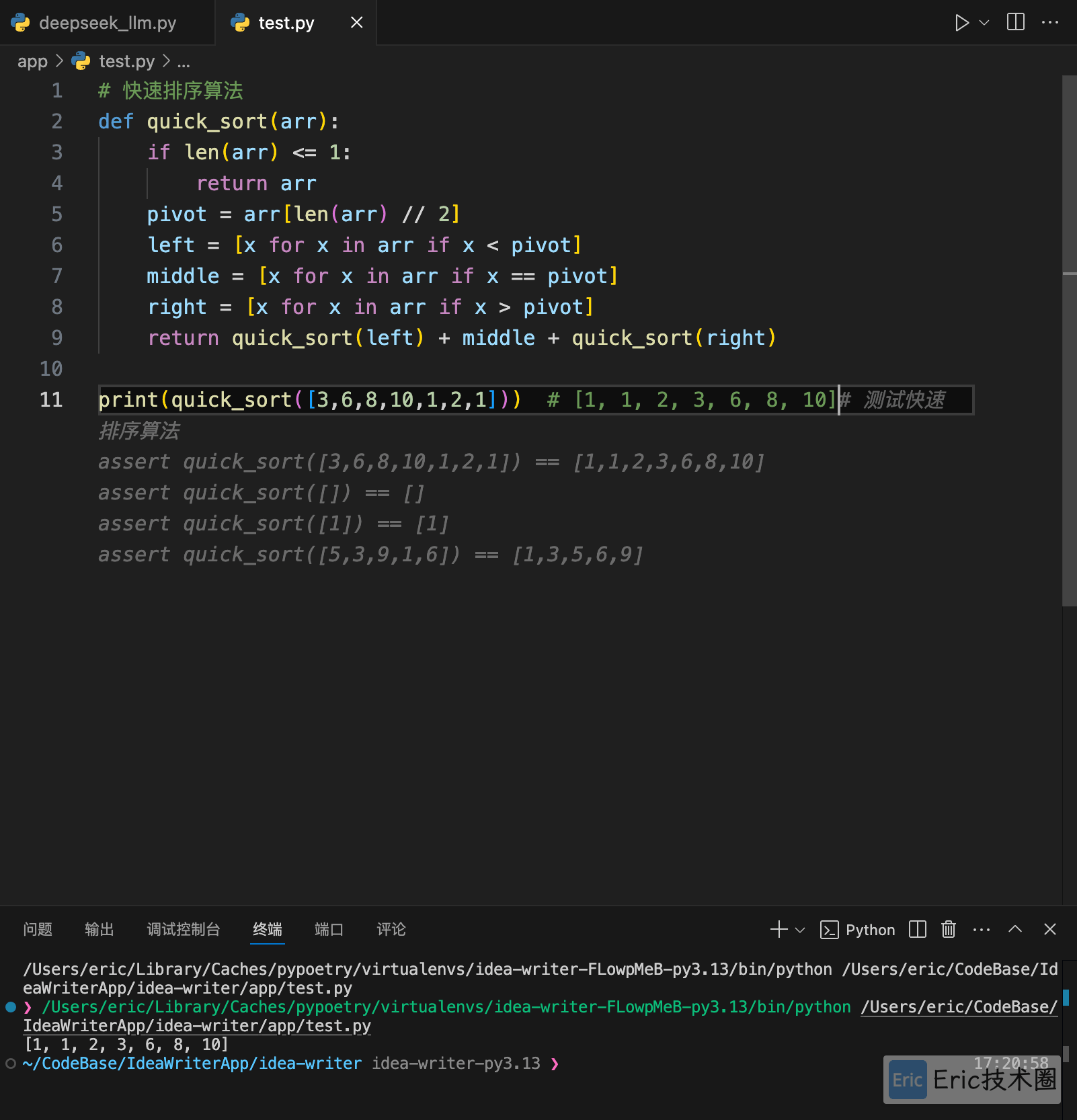Split the terminal pane
Viewport: 1077px width, 1120px height.
tap(918, 929)
